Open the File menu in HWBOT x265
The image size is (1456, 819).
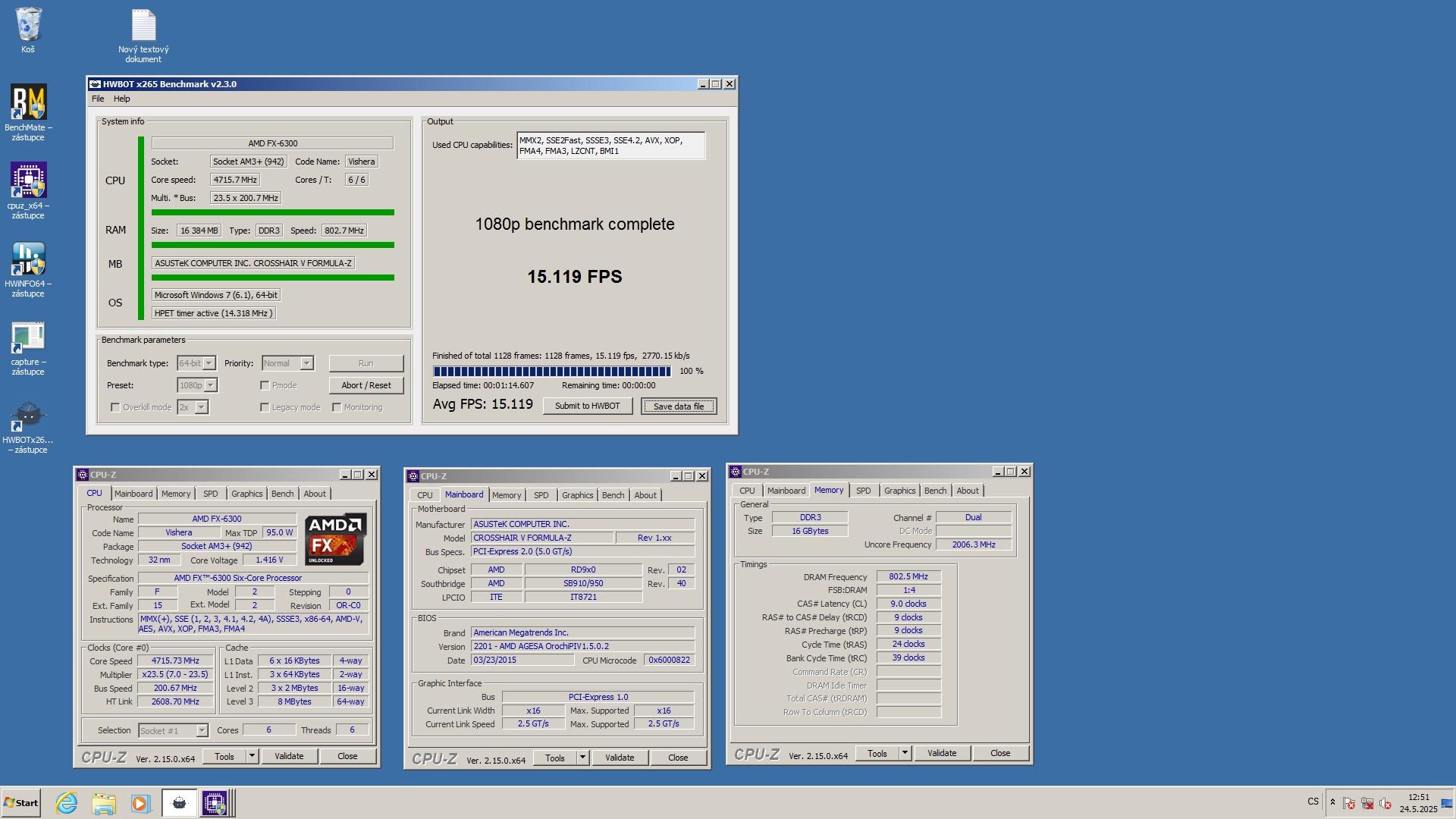[x=98, y=99]
